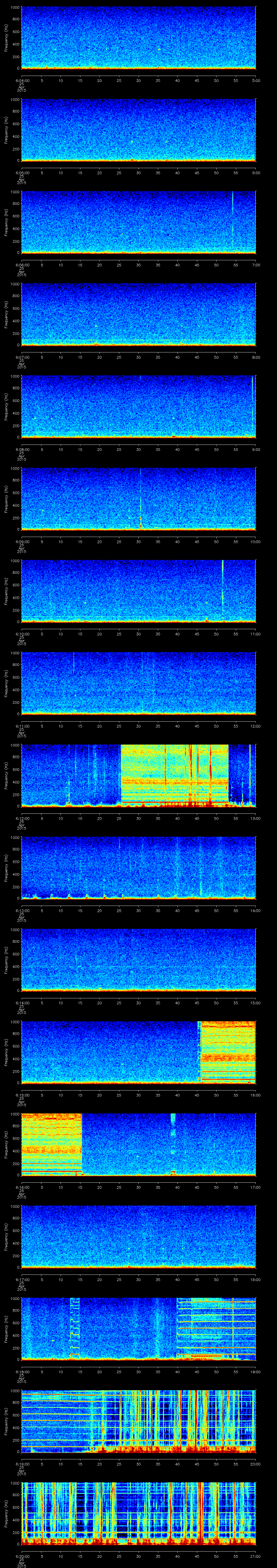Click the noise block at start of 6:16:00 panel
This screenshot has height=1568, width=277.
[52, 1144]
